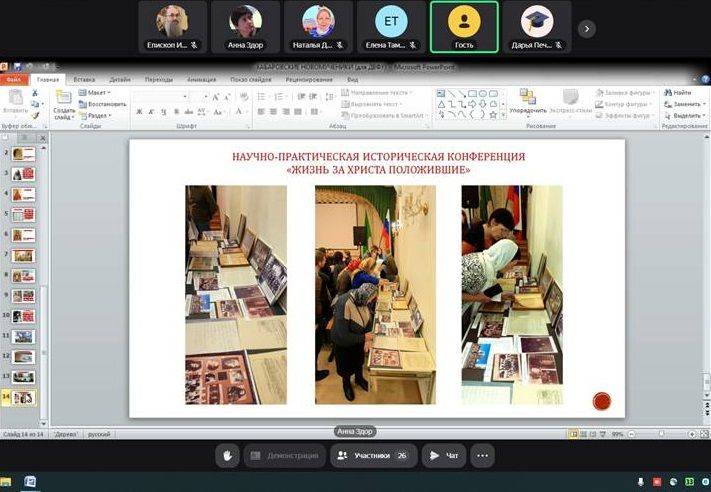This screenshot has height=492, width=711.
Task: Switch to the Вставка ribbon tab
Action: point(84,79)
